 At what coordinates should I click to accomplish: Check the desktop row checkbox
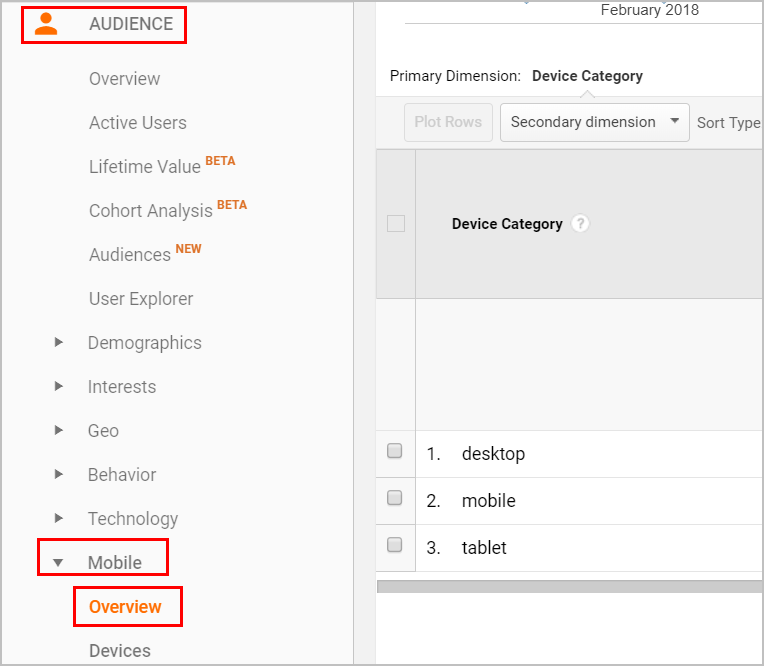395,451
